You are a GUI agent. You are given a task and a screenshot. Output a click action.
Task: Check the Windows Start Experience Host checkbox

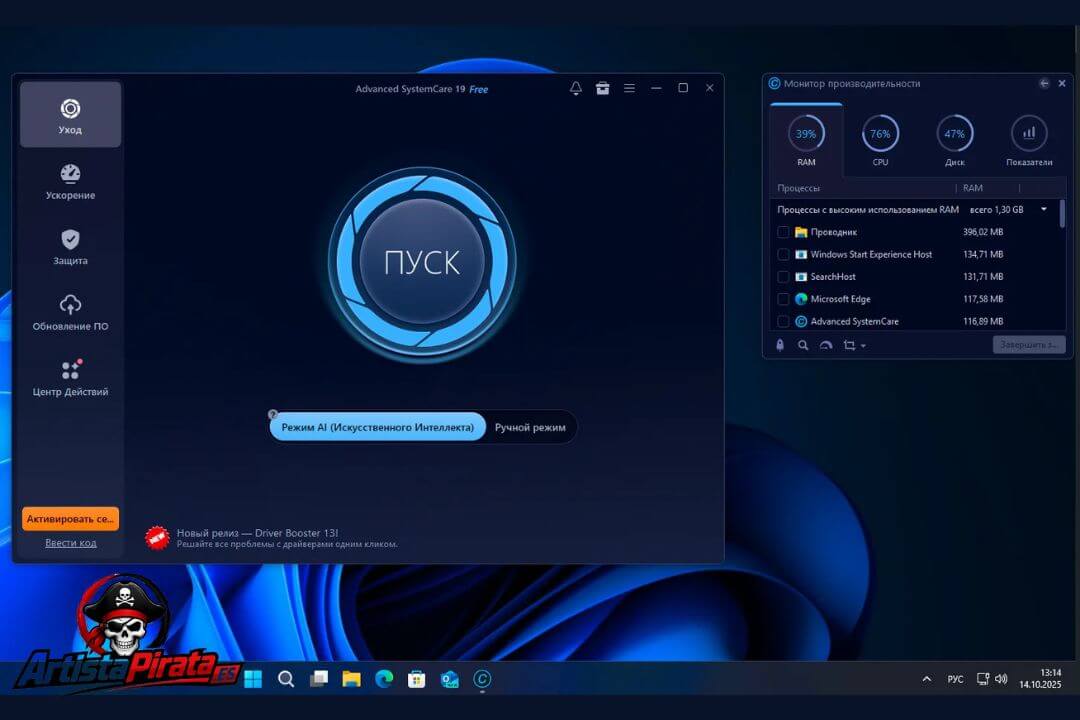pyautogui.click(x=783, y=254)
